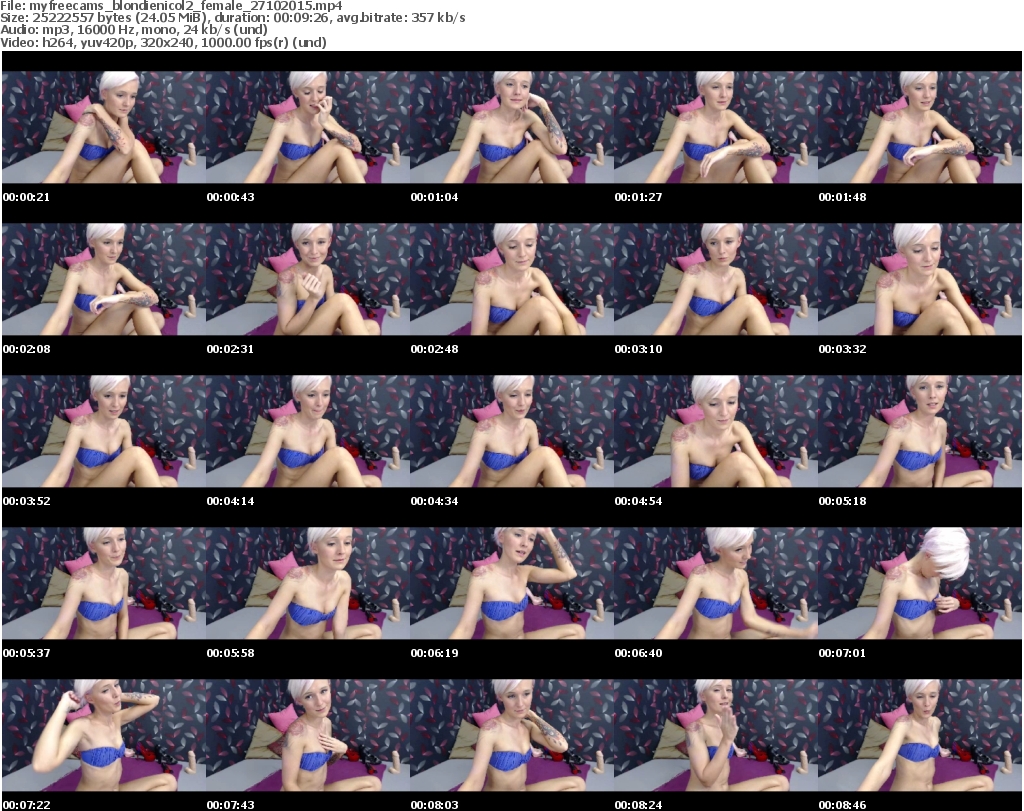
Task: Click the timestamp text '00:00:21'
Action: pyautogui.click(x=26, y=197)
